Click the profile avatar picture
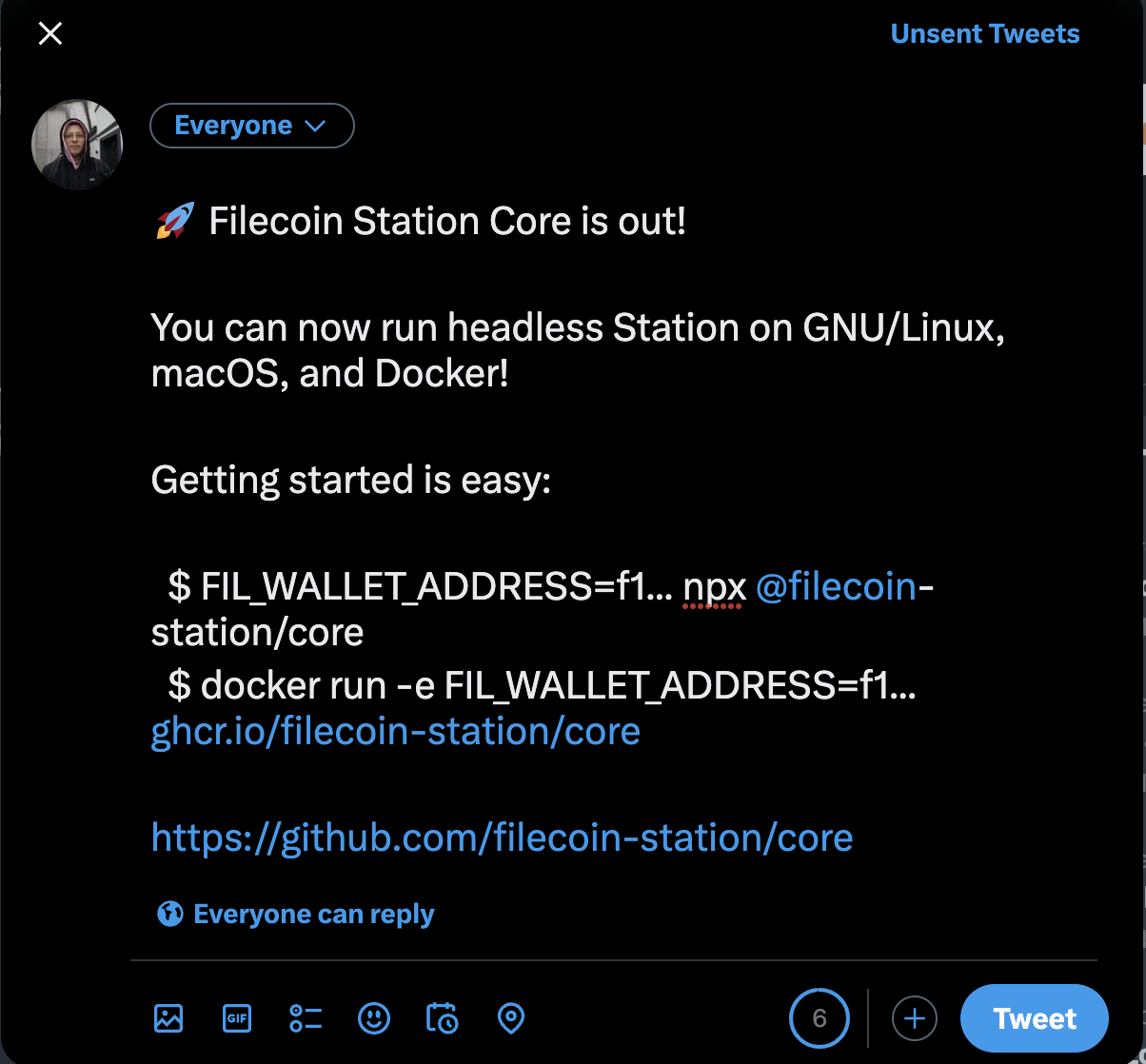This screenshot has height=1064, width=1146. [x=77, y=144]
